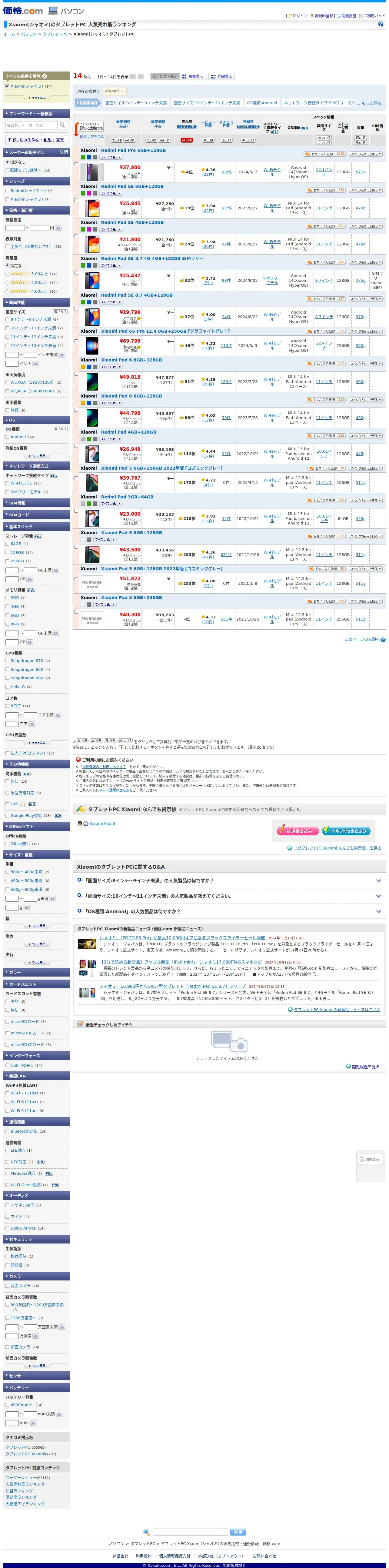Go to previous results page arrow
The image size is (389, 1568).
point(132,77)
